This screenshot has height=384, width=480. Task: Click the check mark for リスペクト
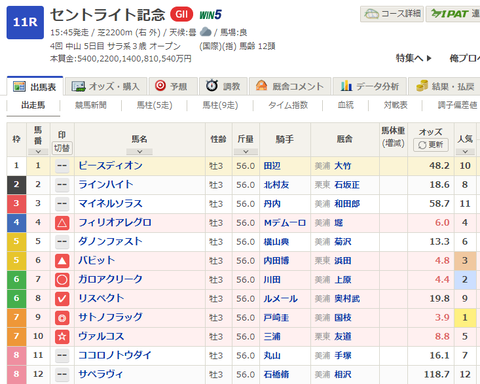(62, 299)
